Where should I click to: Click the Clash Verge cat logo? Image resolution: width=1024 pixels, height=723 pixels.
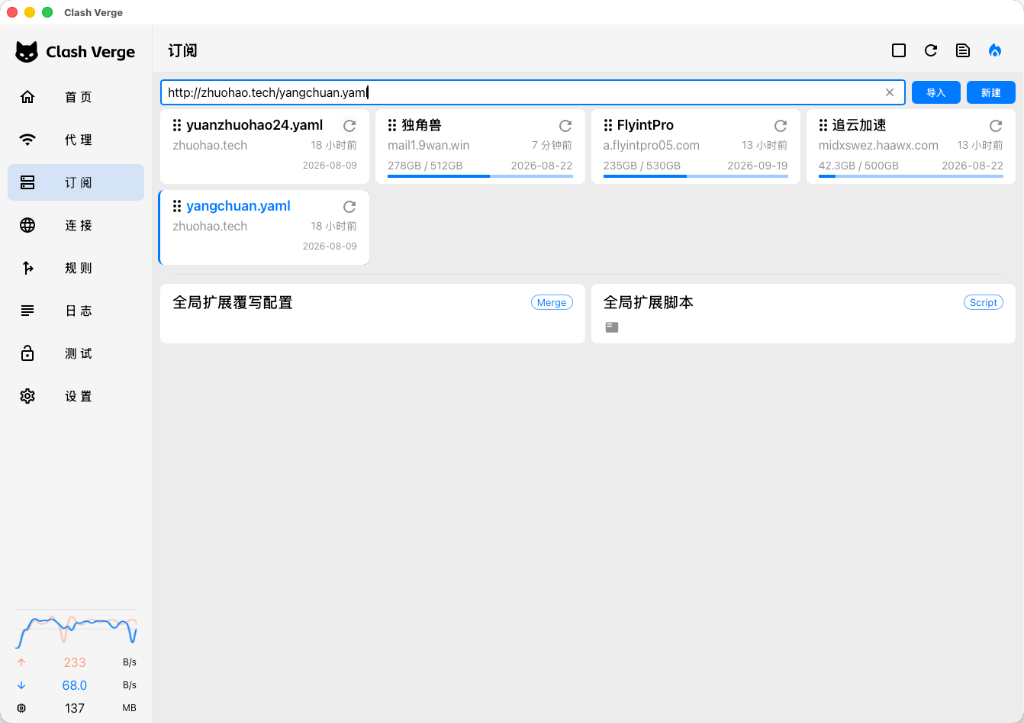(x=27, y=52)
